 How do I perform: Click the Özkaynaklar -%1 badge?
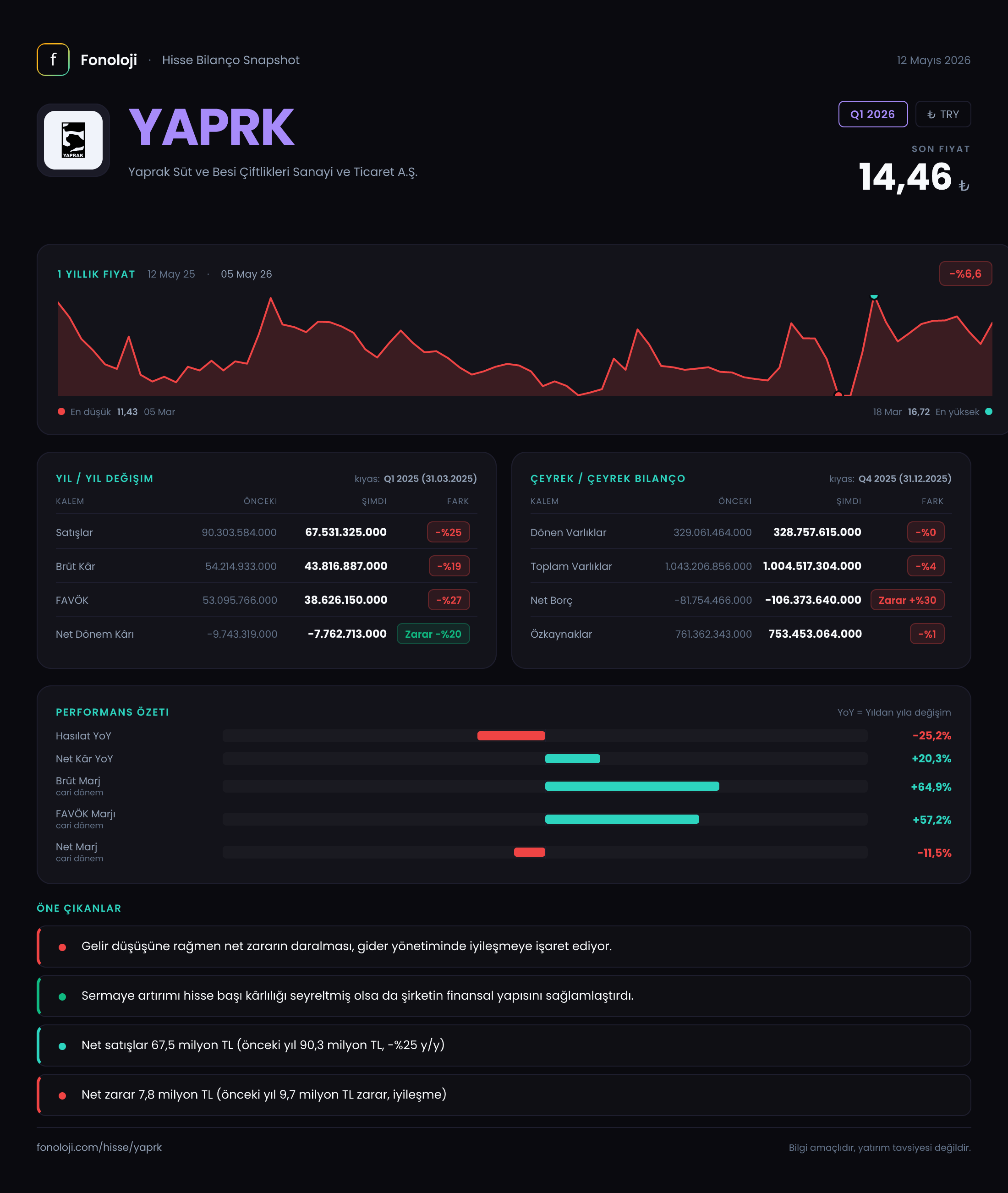pos(927,634)
